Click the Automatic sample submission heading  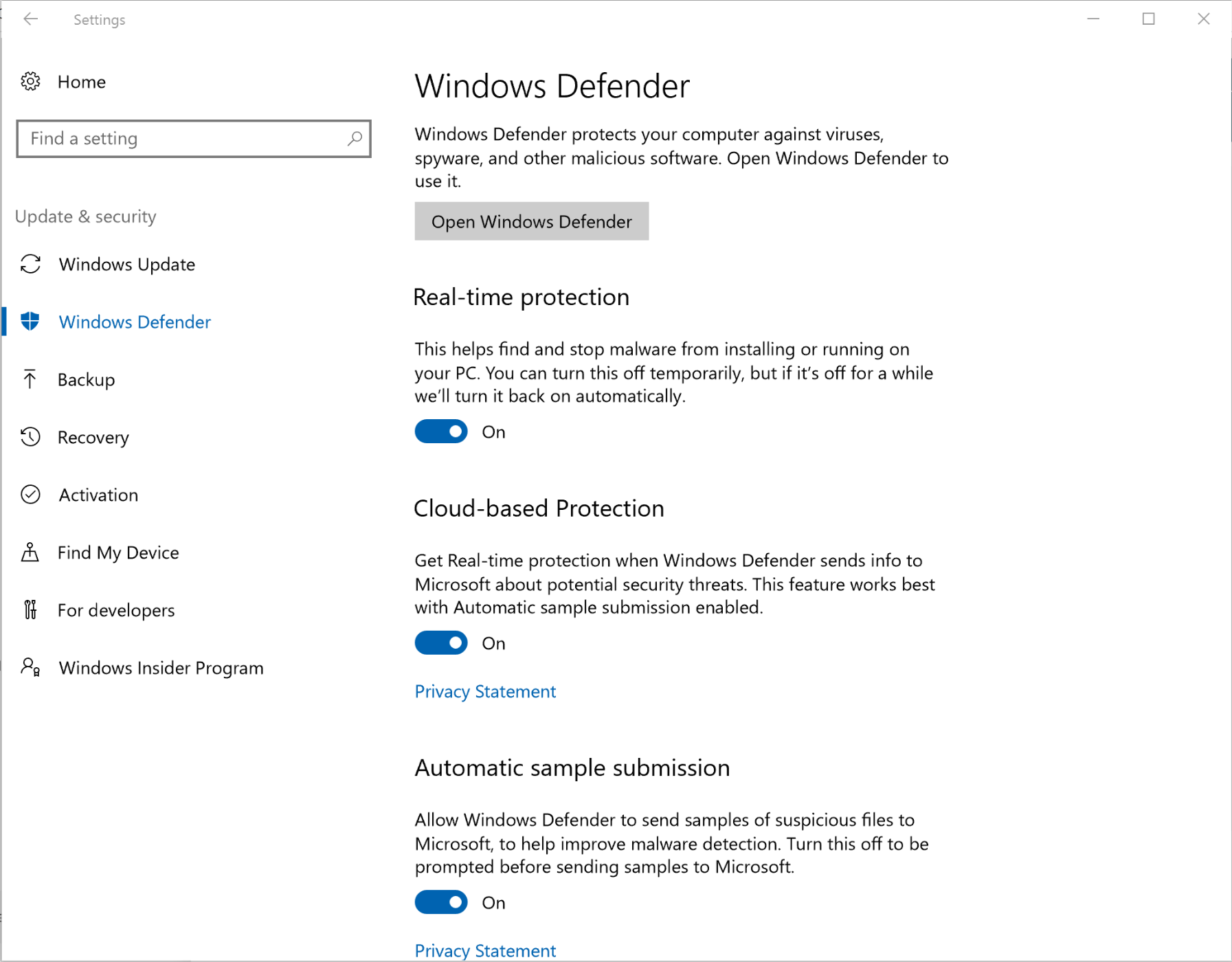[572, 768]
